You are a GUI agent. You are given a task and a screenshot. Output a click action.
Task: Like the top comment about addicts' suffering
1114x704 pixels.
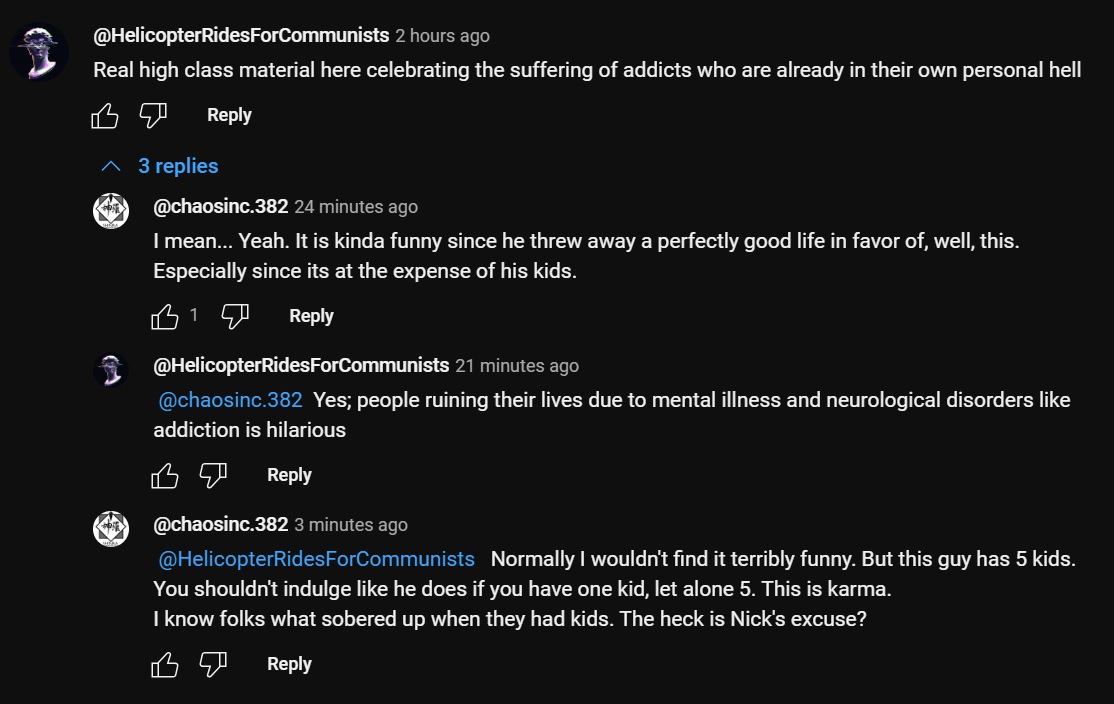pos(105,116)
